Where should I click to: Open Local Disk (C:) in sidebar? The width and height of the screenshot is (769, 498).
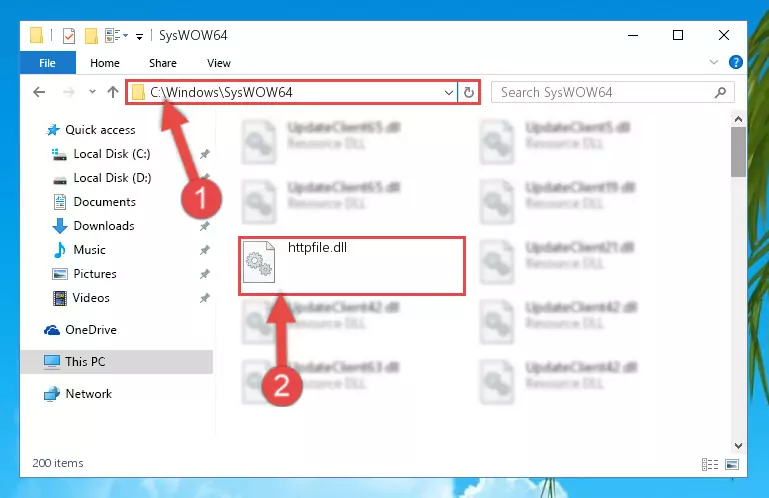[x=112, y=154]
